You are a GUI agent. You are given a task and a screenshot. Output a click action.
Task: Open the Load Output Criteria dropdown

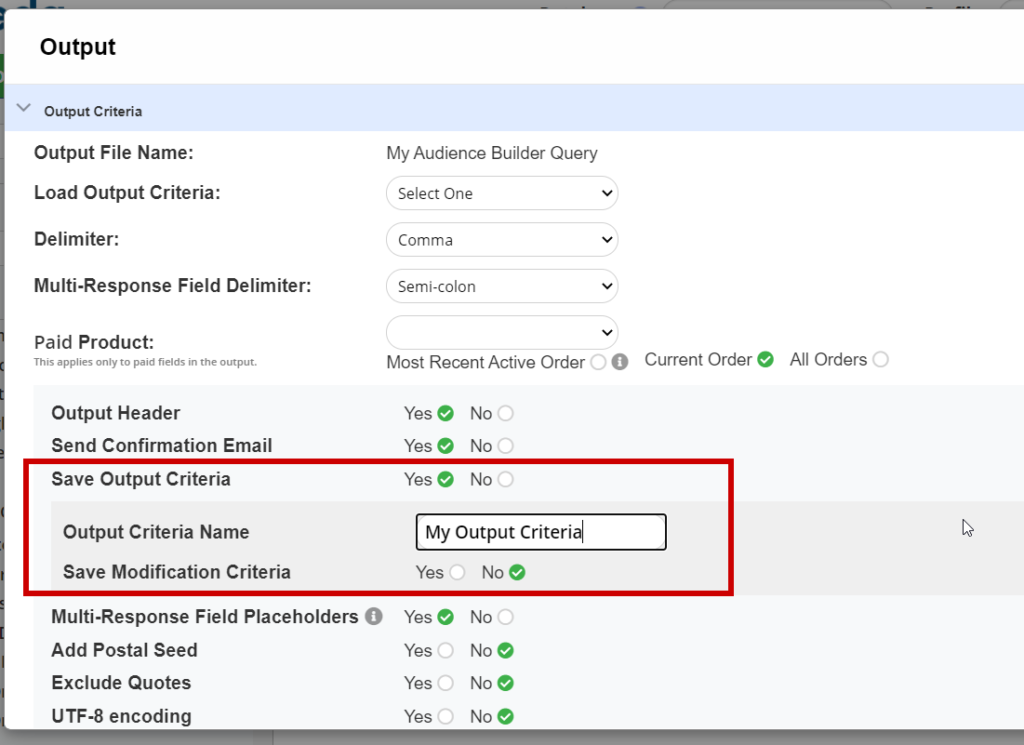(501, 193)
